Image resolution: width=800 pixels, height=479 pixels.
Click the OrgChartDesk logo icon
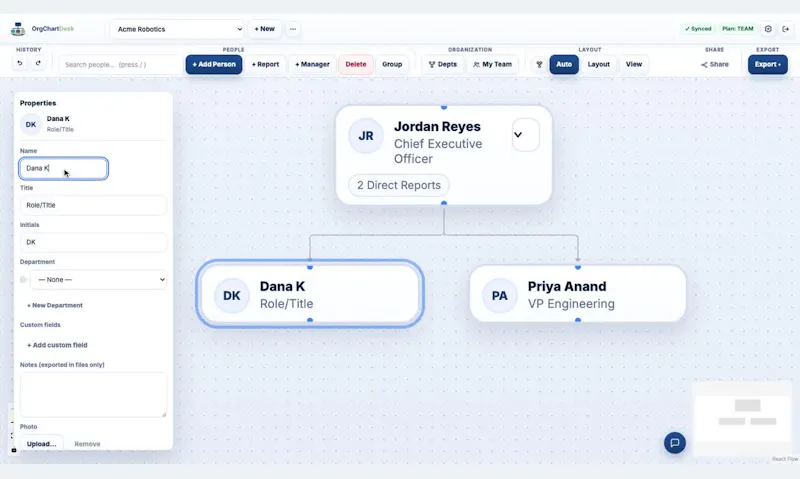(x=18, y=29)
